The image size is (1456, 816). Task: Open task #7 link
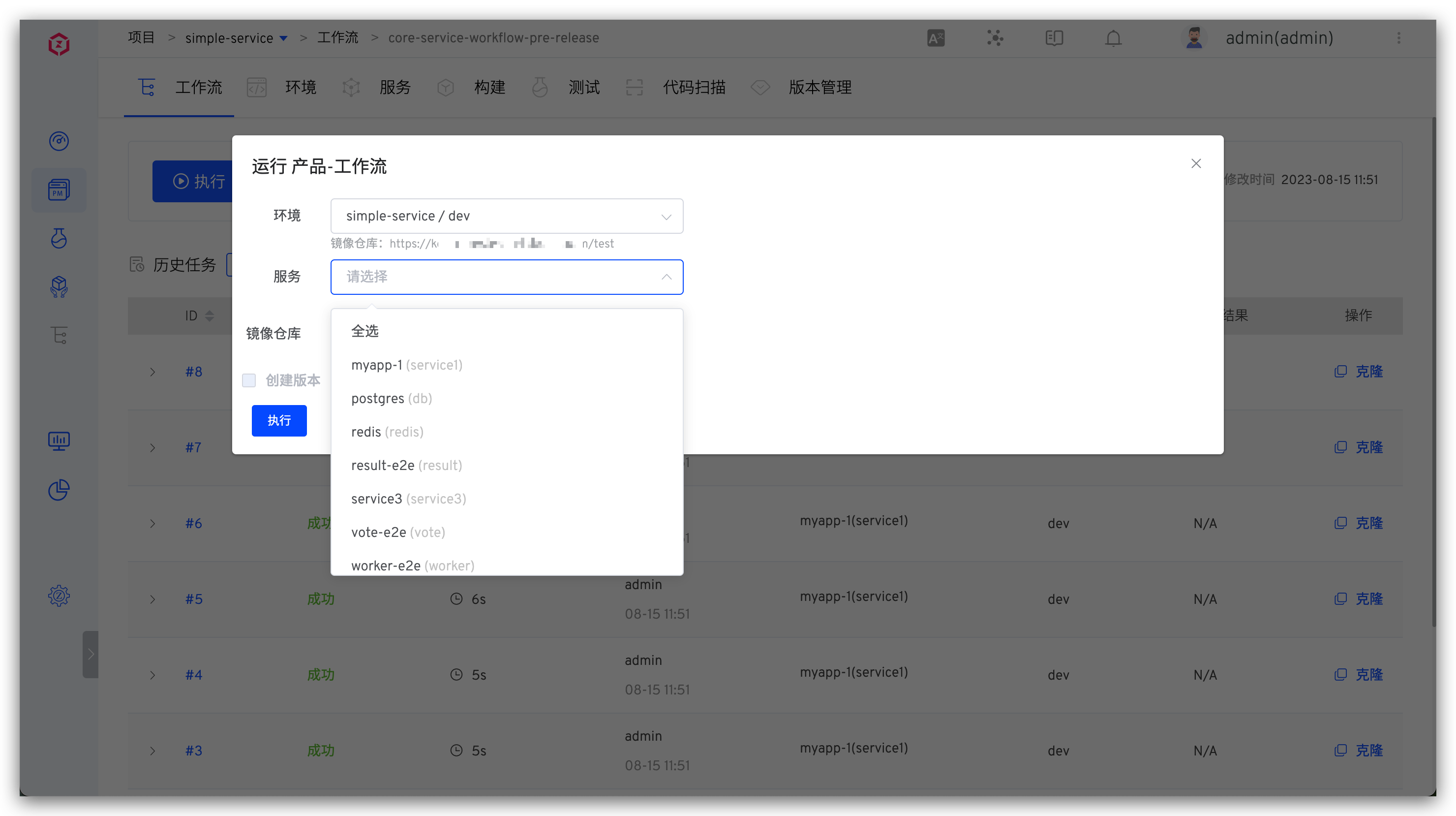pyautogui.click(x=193, y=447)
